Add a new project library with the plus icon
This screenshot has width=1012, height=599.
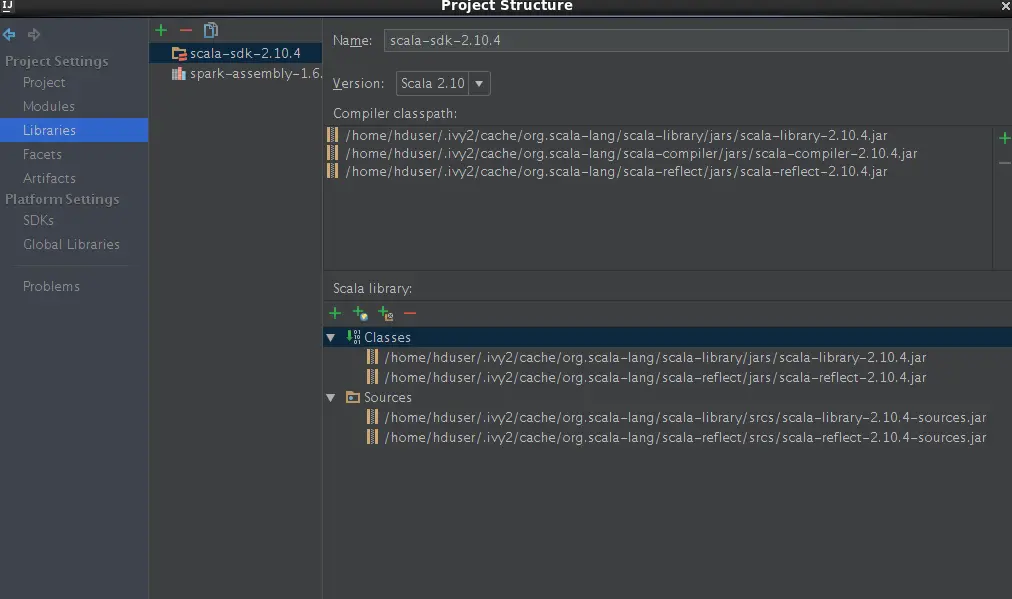pos(161,30)
